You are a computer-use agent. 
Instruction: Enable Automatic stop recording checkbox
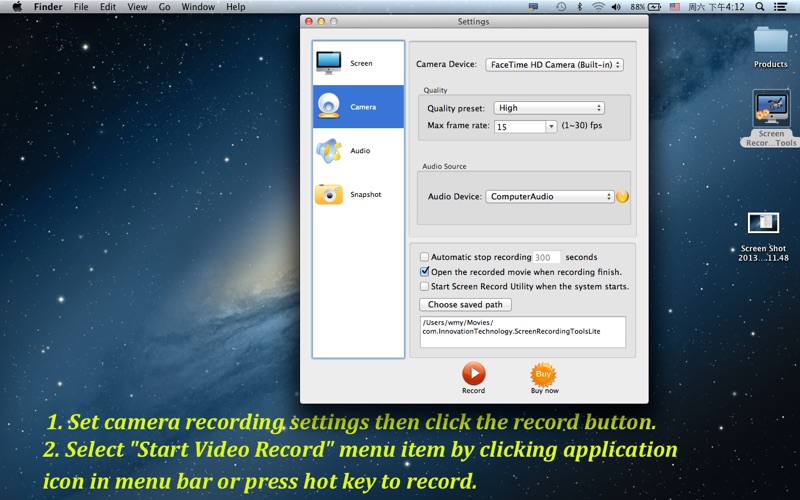coord(424,257)
